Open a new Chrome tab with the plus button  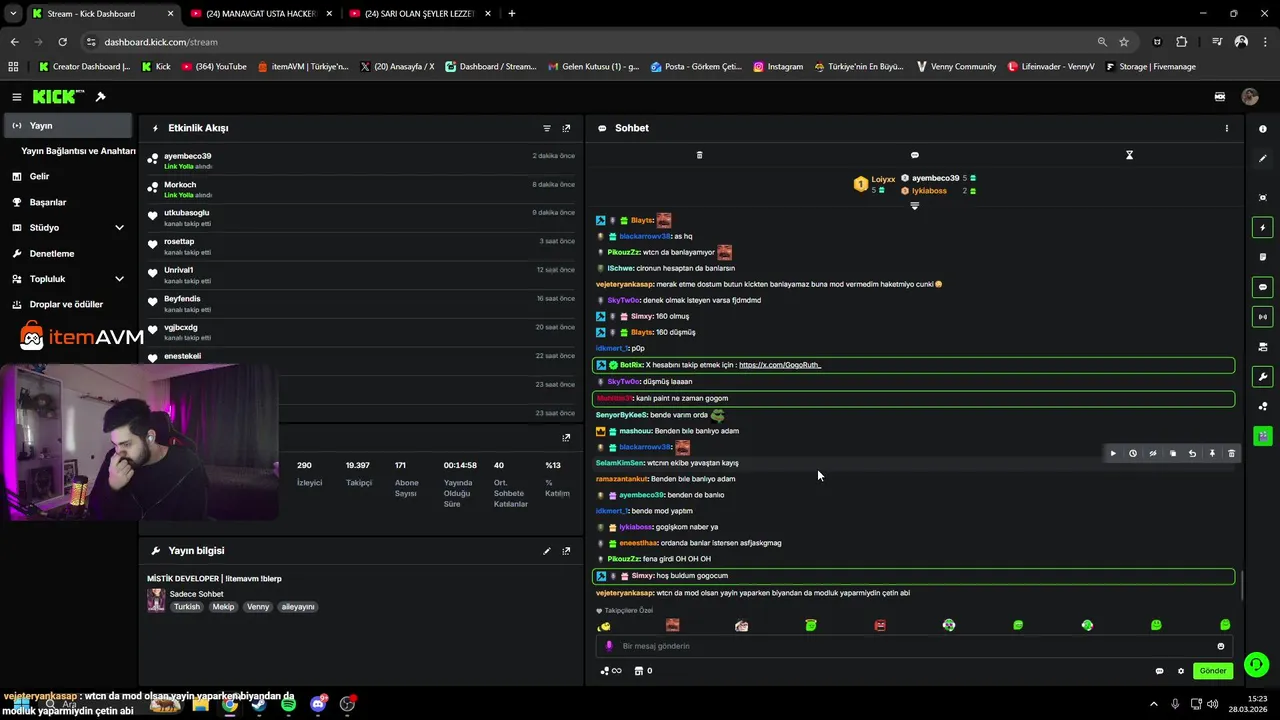pos(512,14)
